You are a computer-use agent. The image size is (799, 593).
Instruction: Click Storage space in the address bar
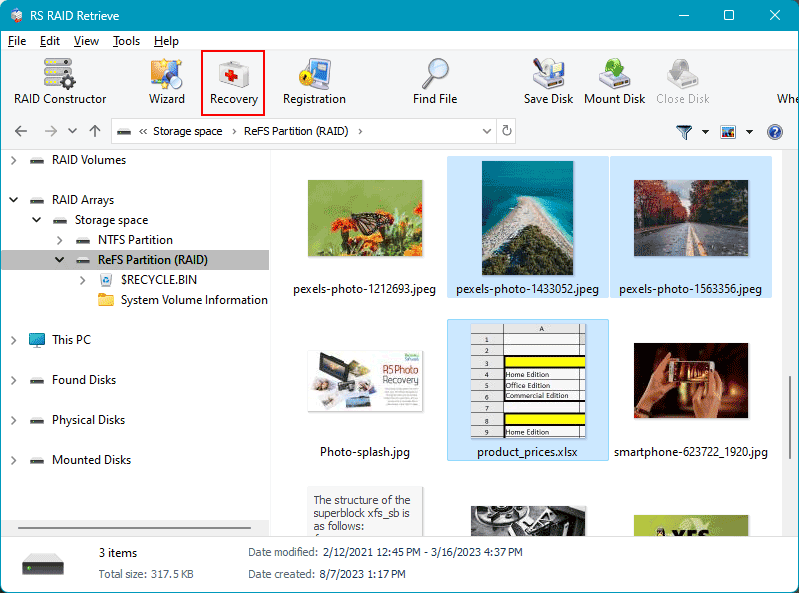(188, 131)
